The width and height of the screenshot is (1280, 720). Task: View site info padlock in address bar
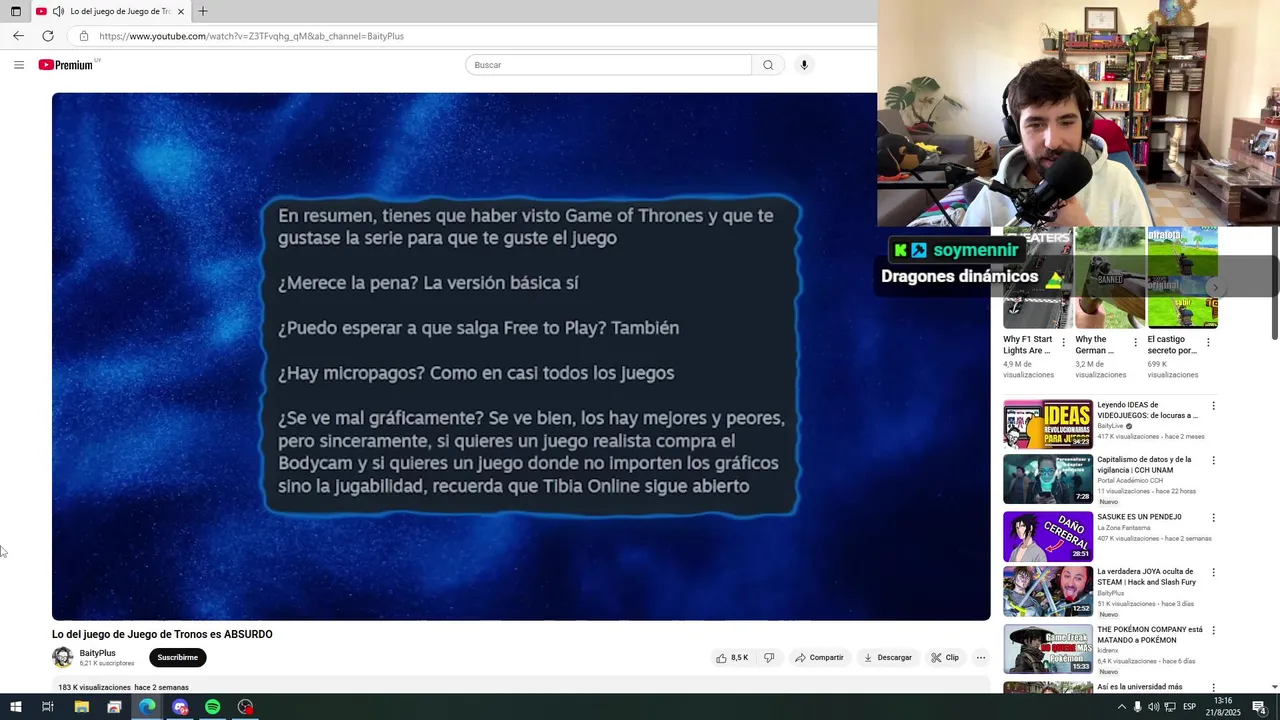[x=84, y=36]
